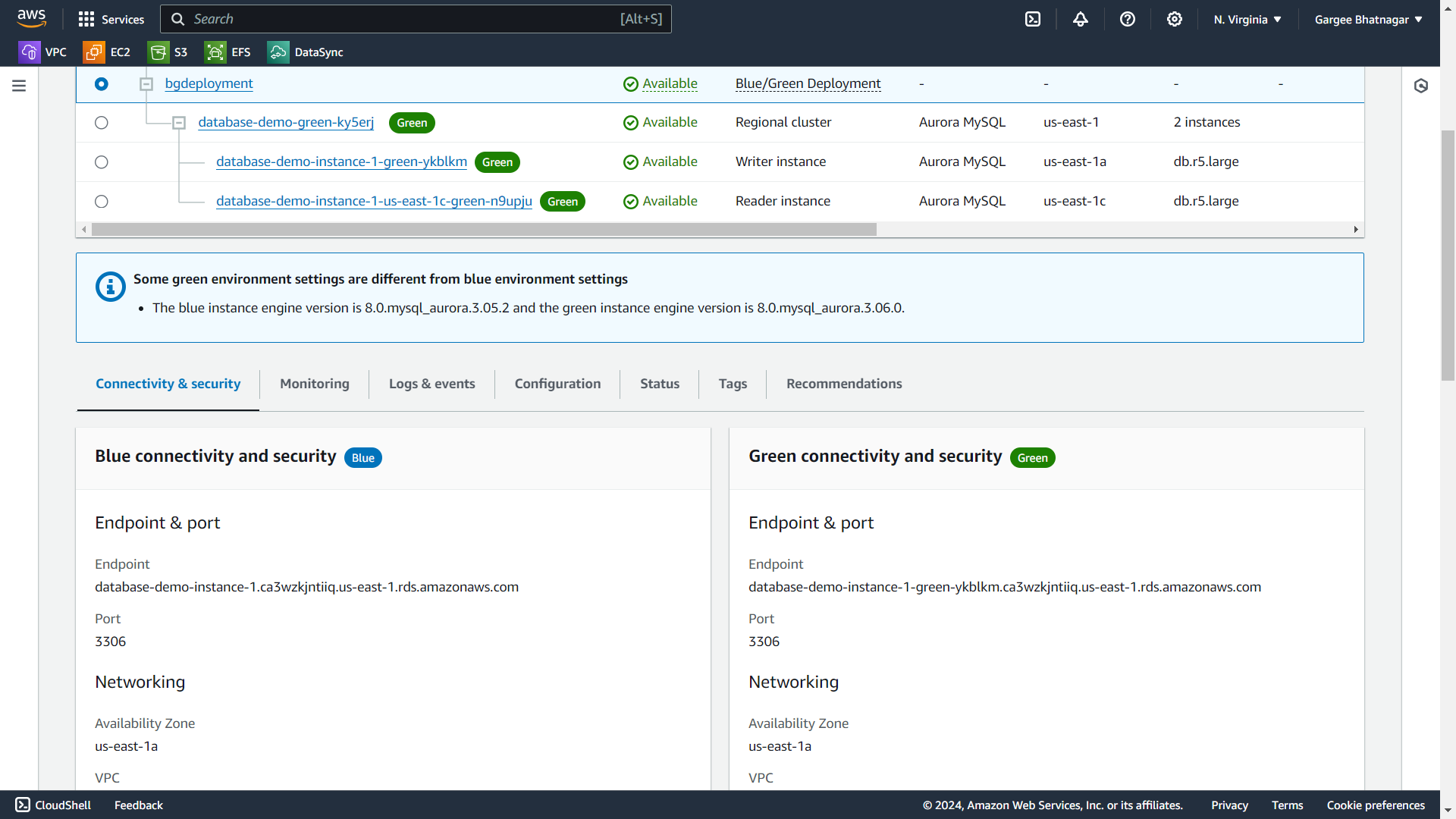This screenshot has height=819, width=1456.
Task: Collapse the bgdeployment tree node
Action: 146,84
